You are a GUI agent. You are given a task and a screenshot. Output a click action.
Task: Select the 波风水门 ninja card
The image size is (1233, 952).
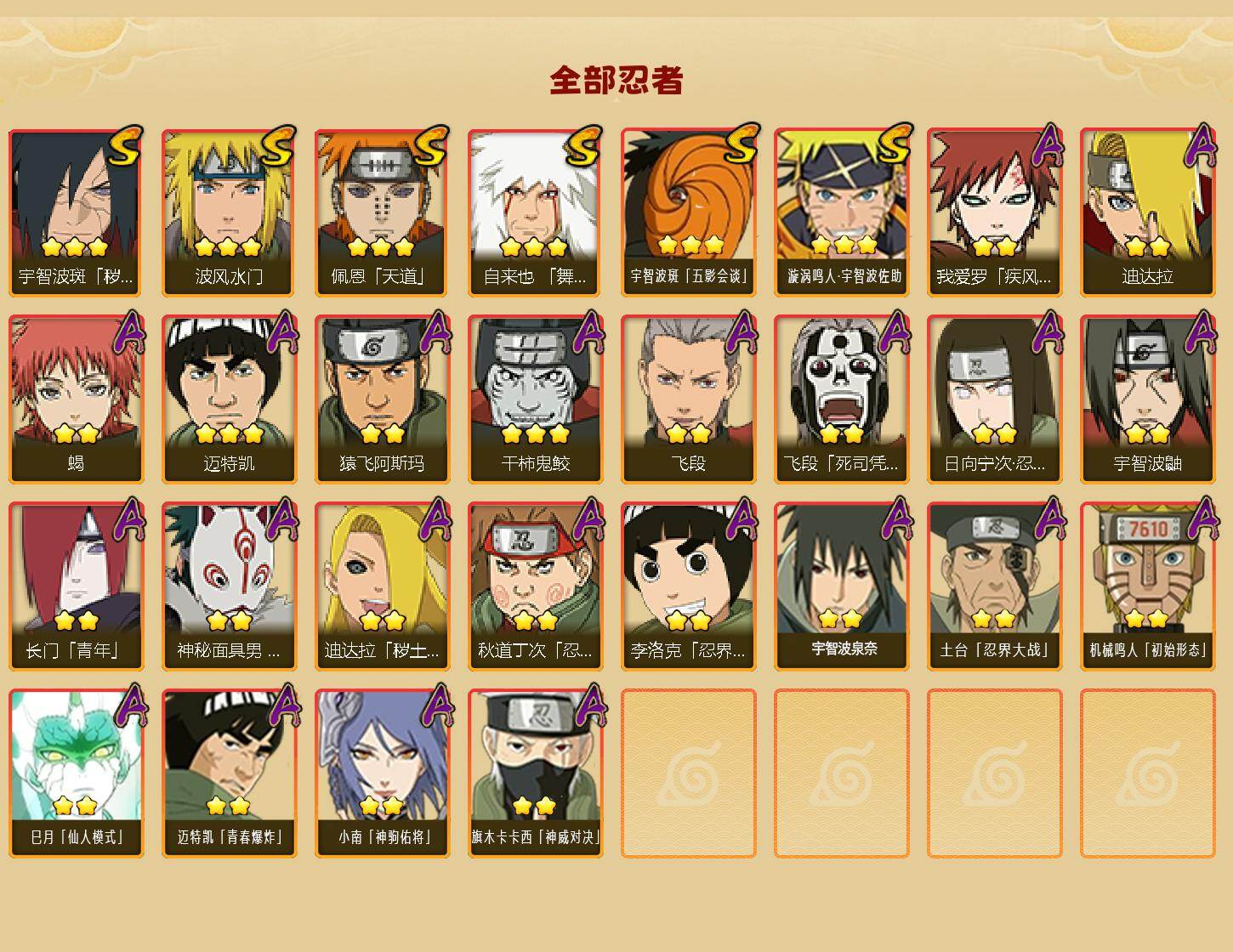tap(230, 212)
